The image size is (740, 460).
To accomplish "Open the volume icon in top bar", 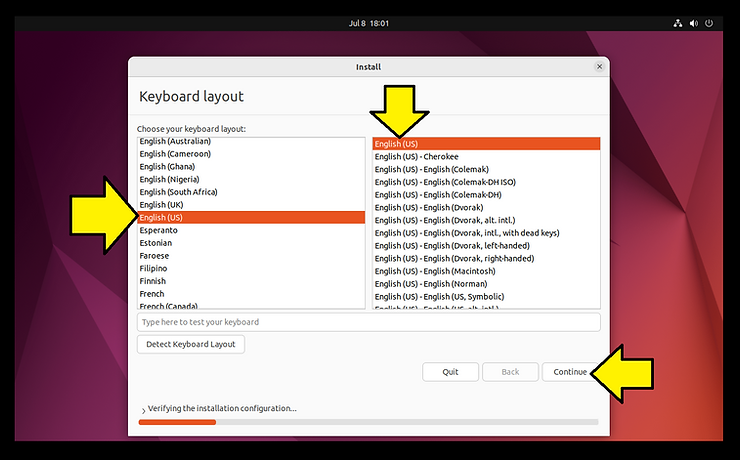I will coord(693,23).
